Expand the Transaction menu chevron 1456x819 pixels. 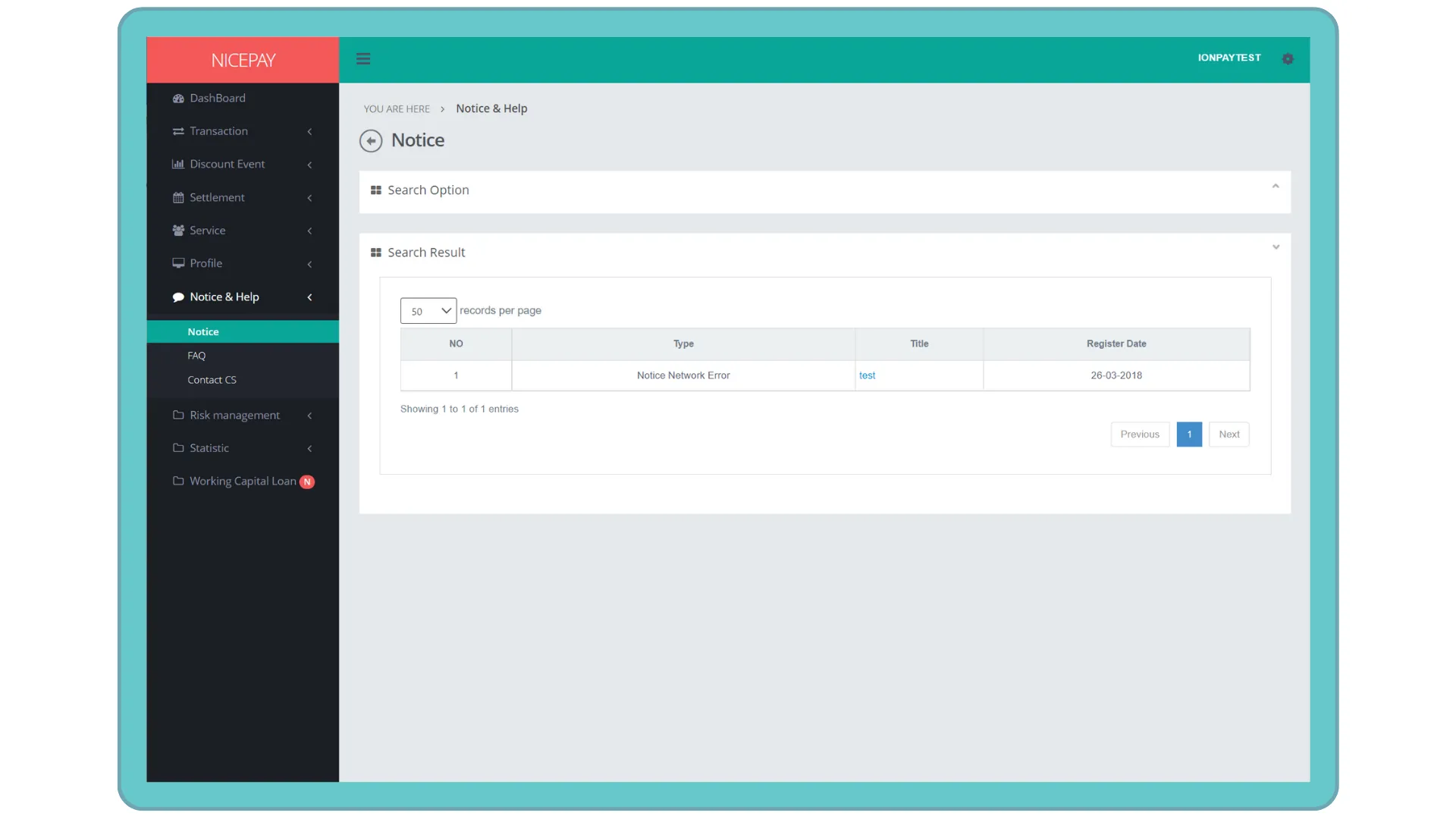309,132
